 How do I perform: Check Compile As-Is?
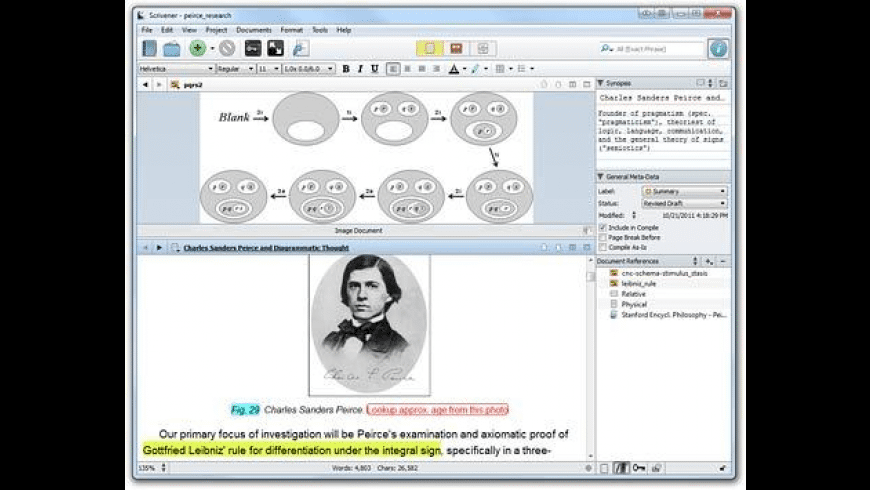point(603,247)
